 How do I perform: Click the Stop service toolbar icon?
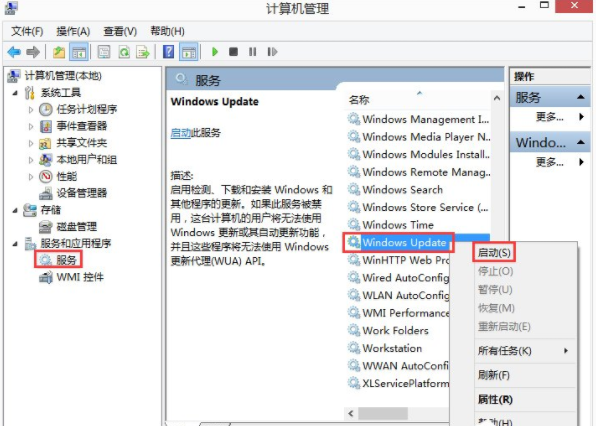pyautogui.click(x=233, y=52)
